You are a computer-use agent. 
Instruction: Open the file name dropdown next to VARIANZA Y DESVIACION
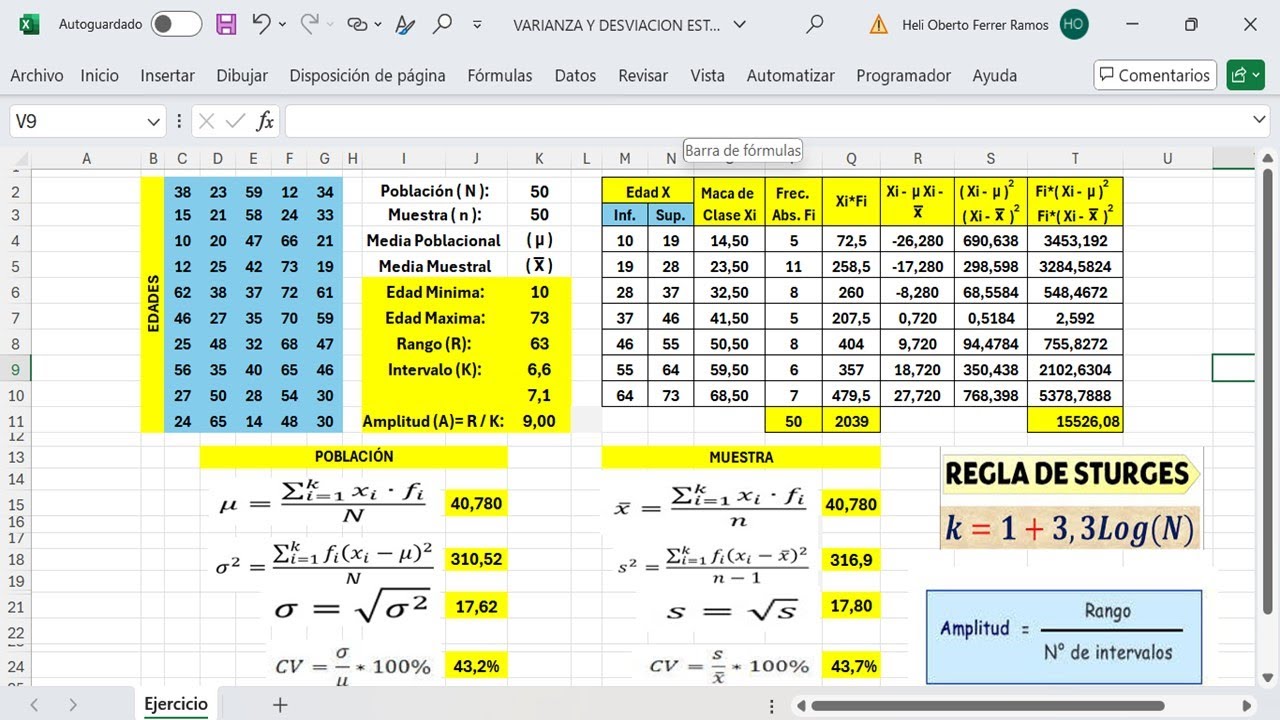click(x=739, y=24)
